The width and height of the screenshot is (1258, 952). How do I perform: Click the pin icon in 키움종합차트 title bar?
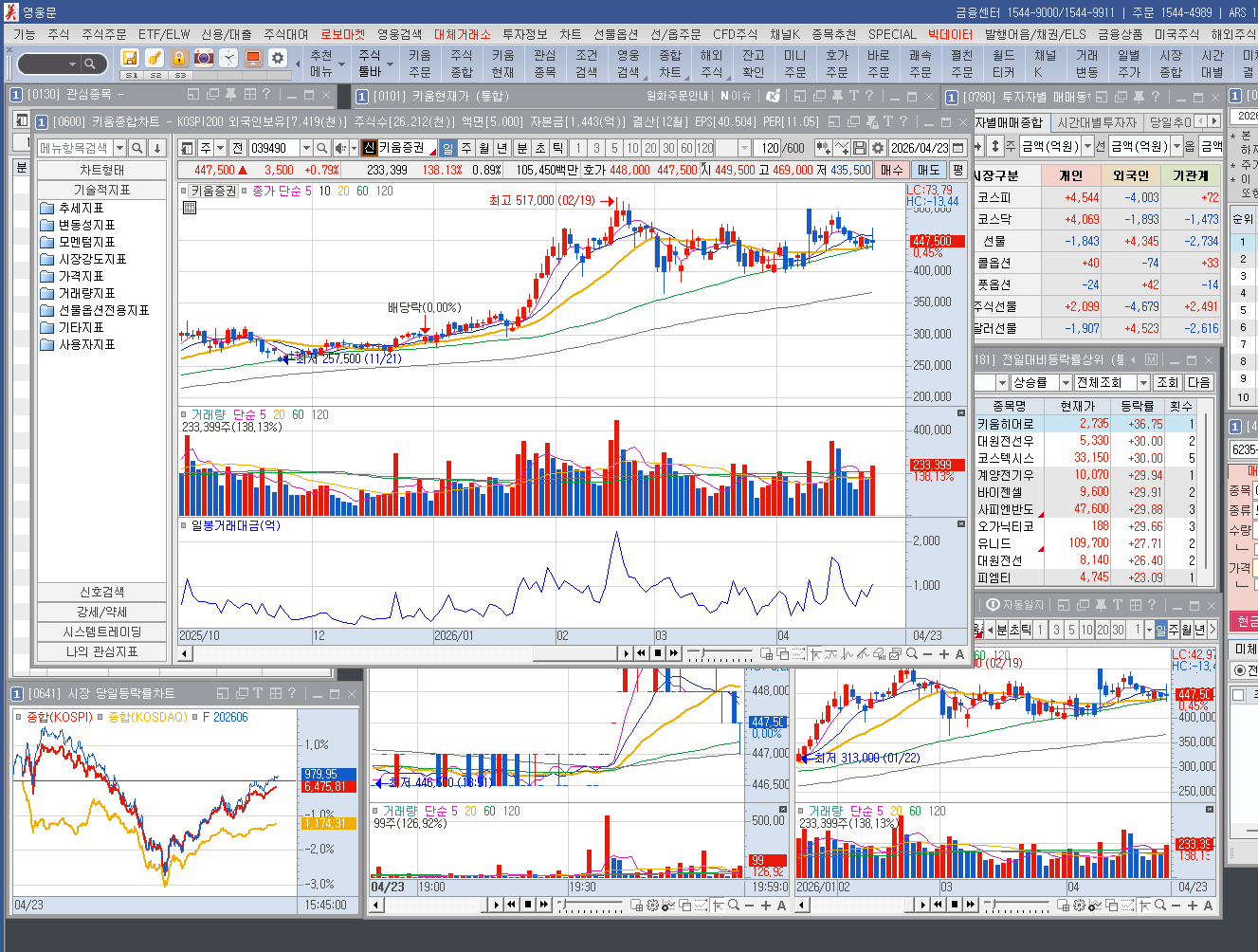coord(870,121)
